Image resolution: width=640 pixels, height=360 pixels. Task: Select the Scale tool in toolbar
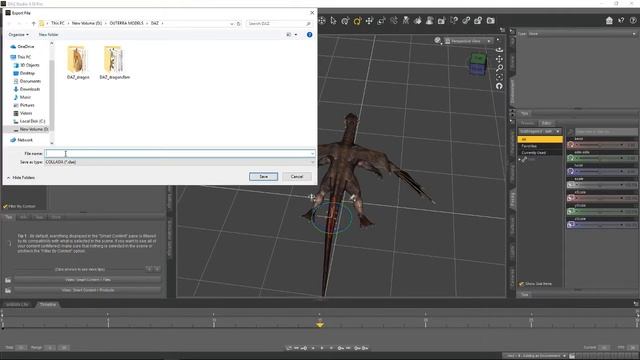(x=381, y=20)
